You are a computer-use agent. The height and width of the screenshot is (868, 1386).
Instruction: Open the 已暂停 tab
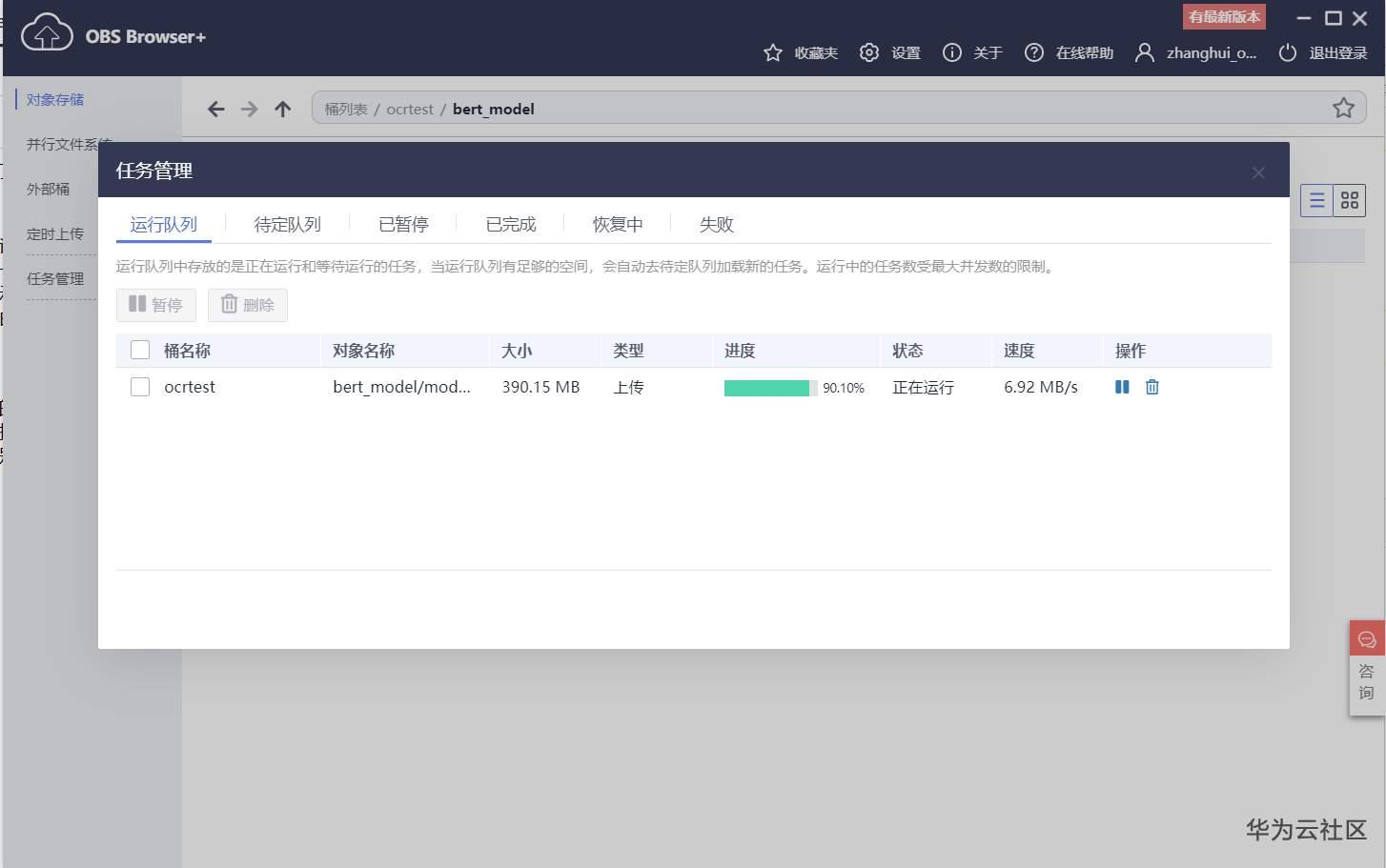[403, 225]
